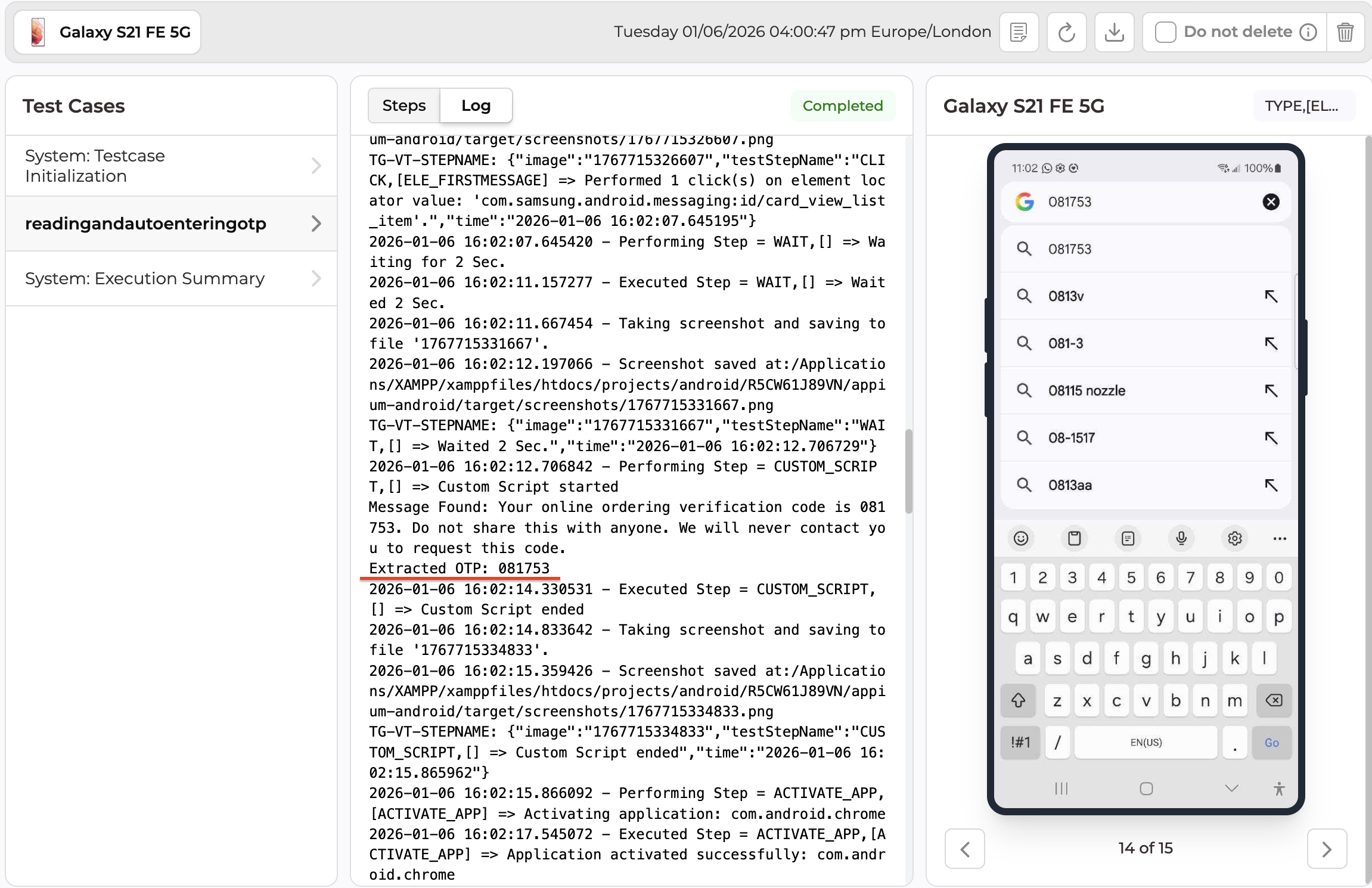Viewport: 1372px width, 888px height.
Task: Click the refresh icon in header
Action: 1066,32
